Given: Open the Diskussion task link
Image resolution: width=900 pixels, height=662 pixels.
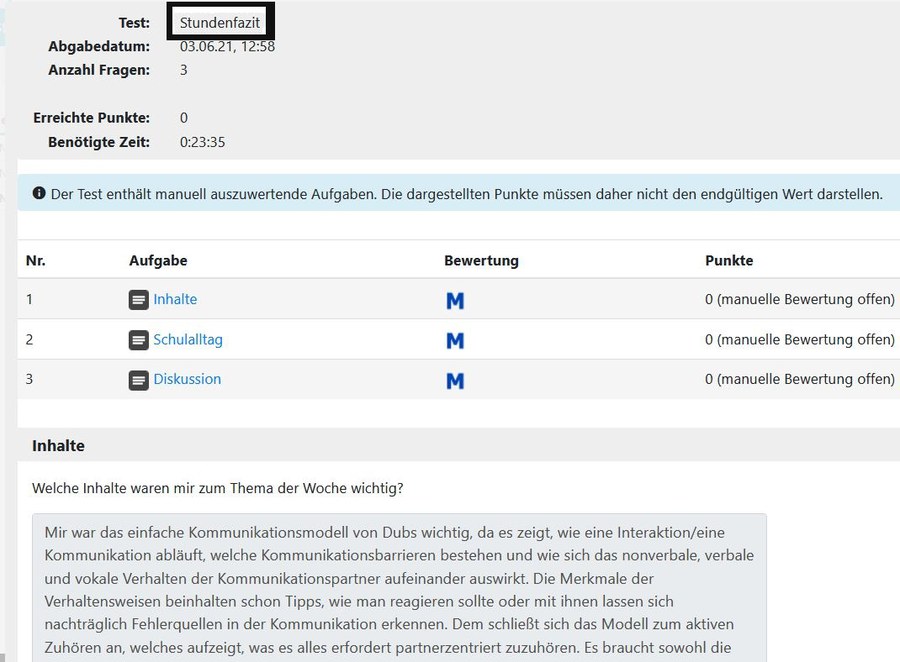Looking at the screenshot, I should pos(187,379).
